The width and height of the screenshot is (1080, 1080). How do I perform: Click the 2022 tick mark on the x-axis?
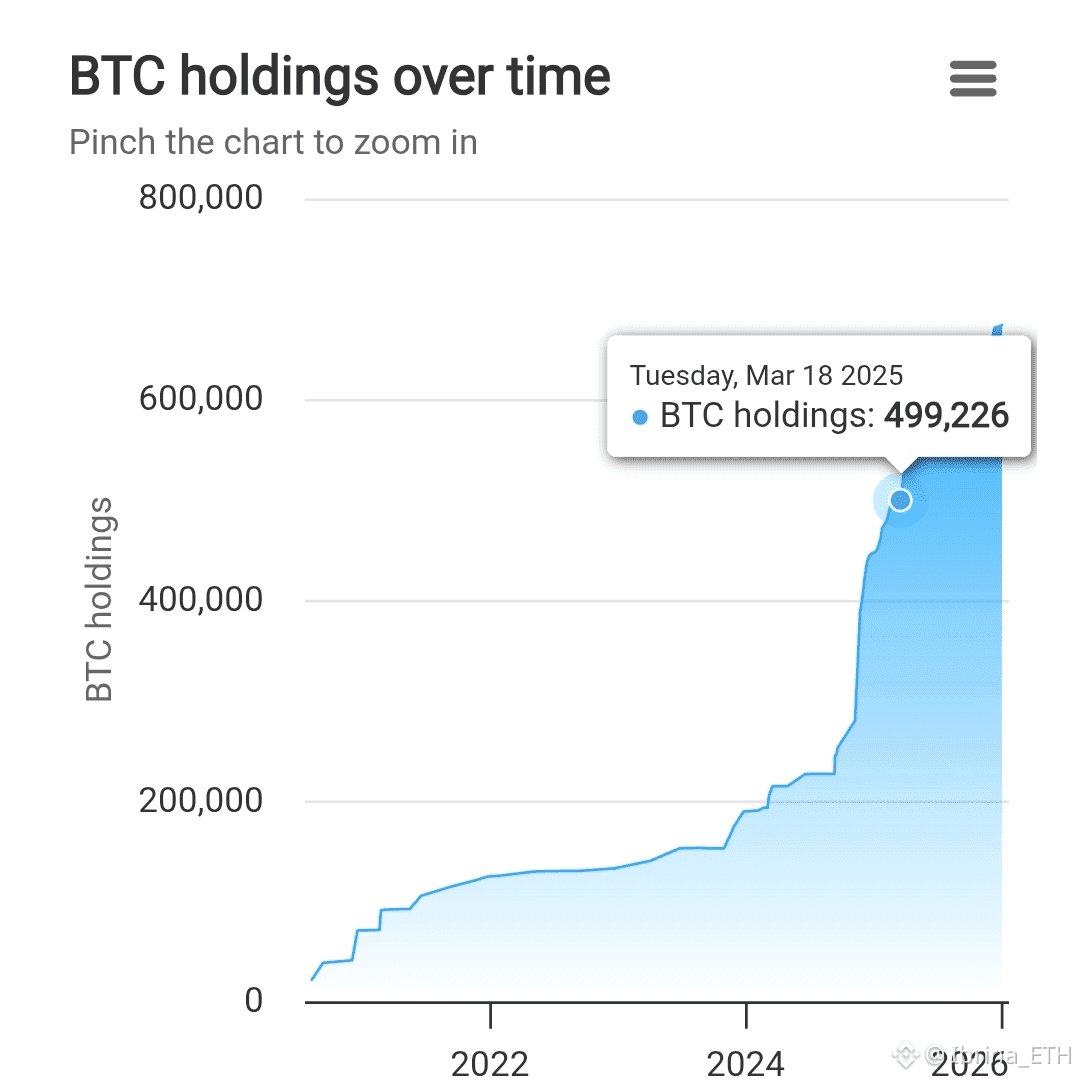(x=490, y=1013)
